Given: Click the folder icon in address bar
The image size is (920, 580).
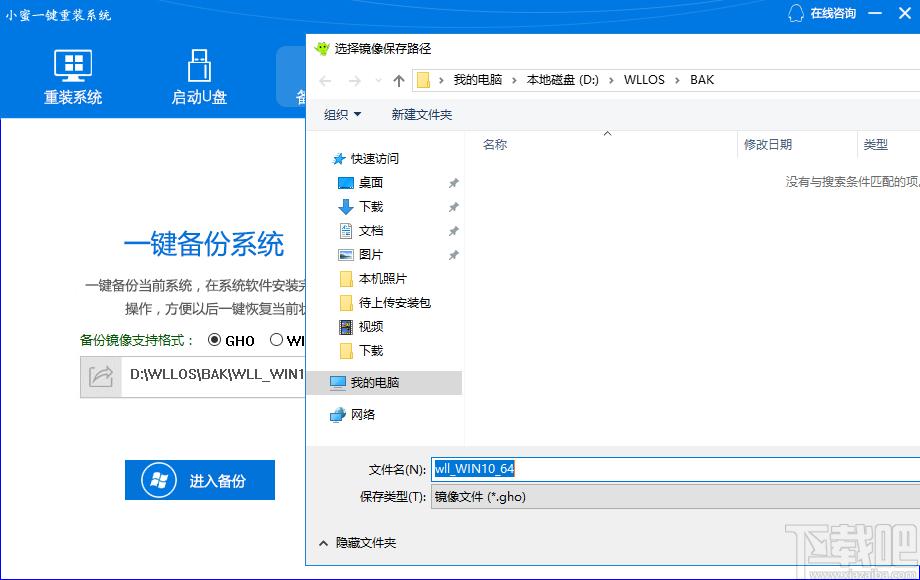Looking at the screenshot, I should tap(423, 80).
